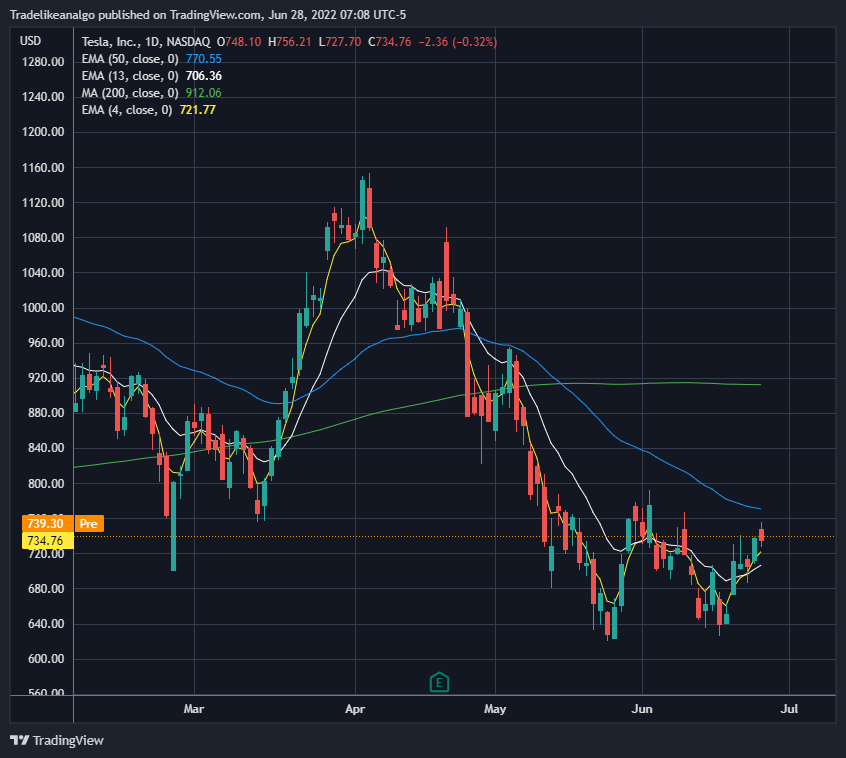Click the 1160.00 price axis label
846x758 pixels.
coord(43,168)
